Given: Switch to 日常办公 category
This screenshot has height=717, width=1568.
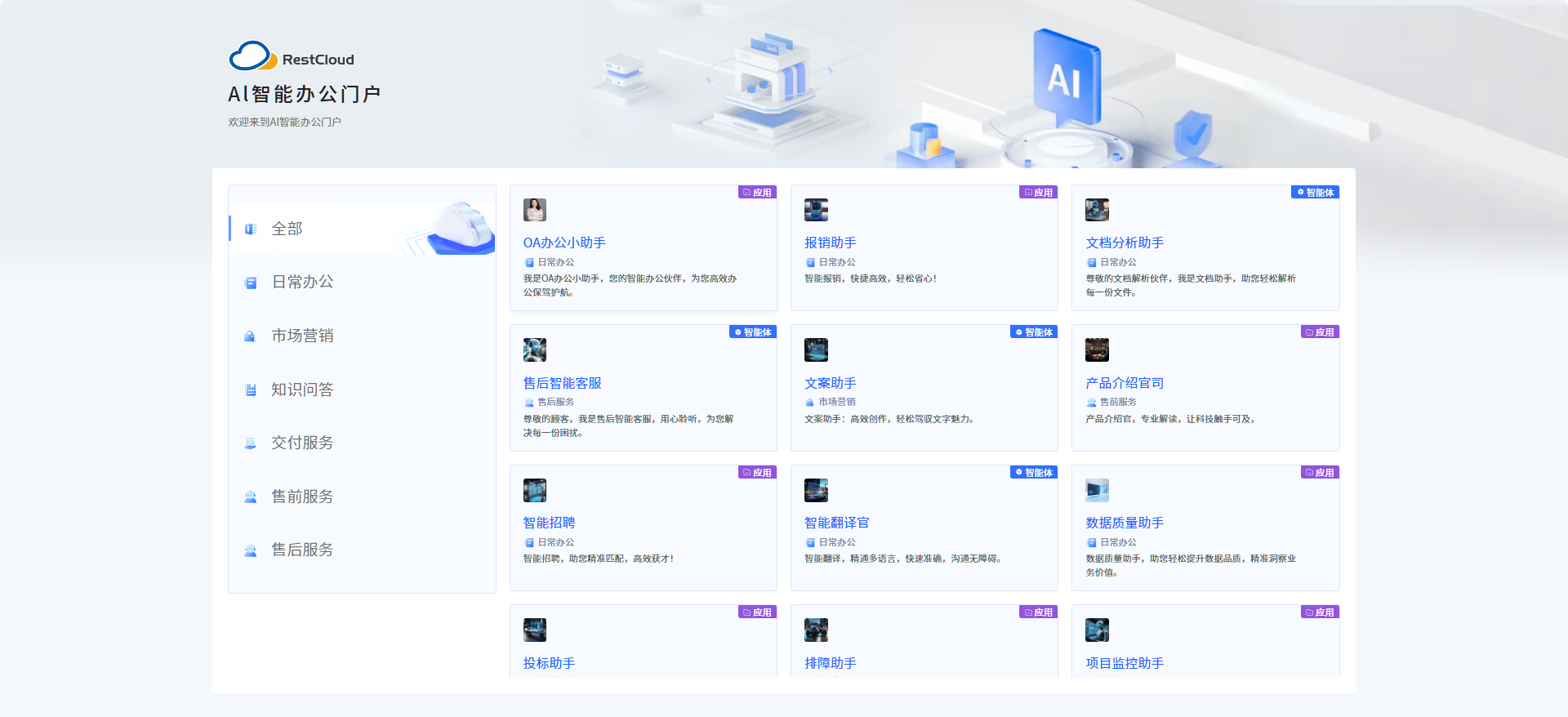Looking at the screenshot, I should [x=302, y=282].
